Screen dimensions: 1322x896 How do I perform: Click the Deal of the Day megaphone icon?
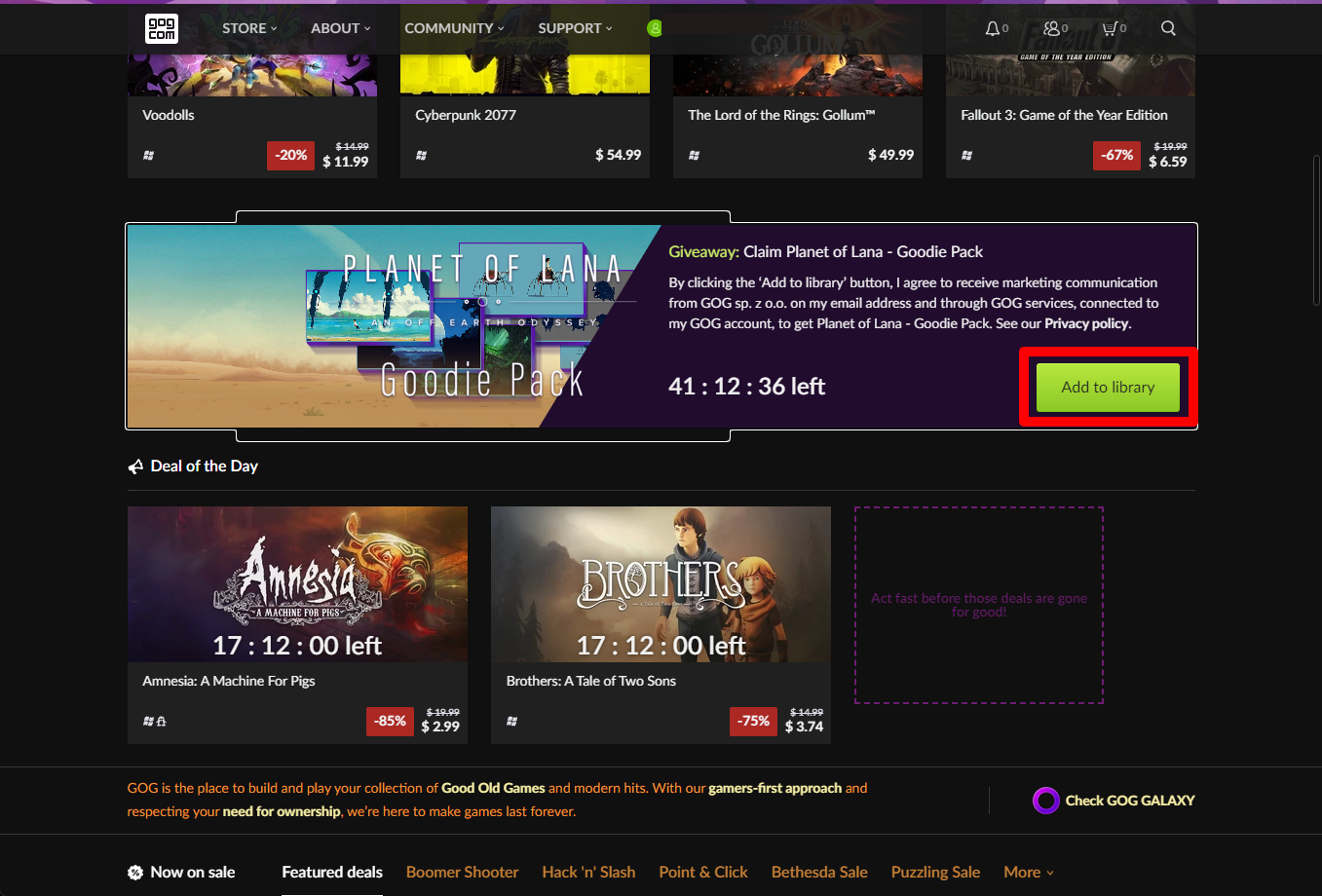coord(135,467)
